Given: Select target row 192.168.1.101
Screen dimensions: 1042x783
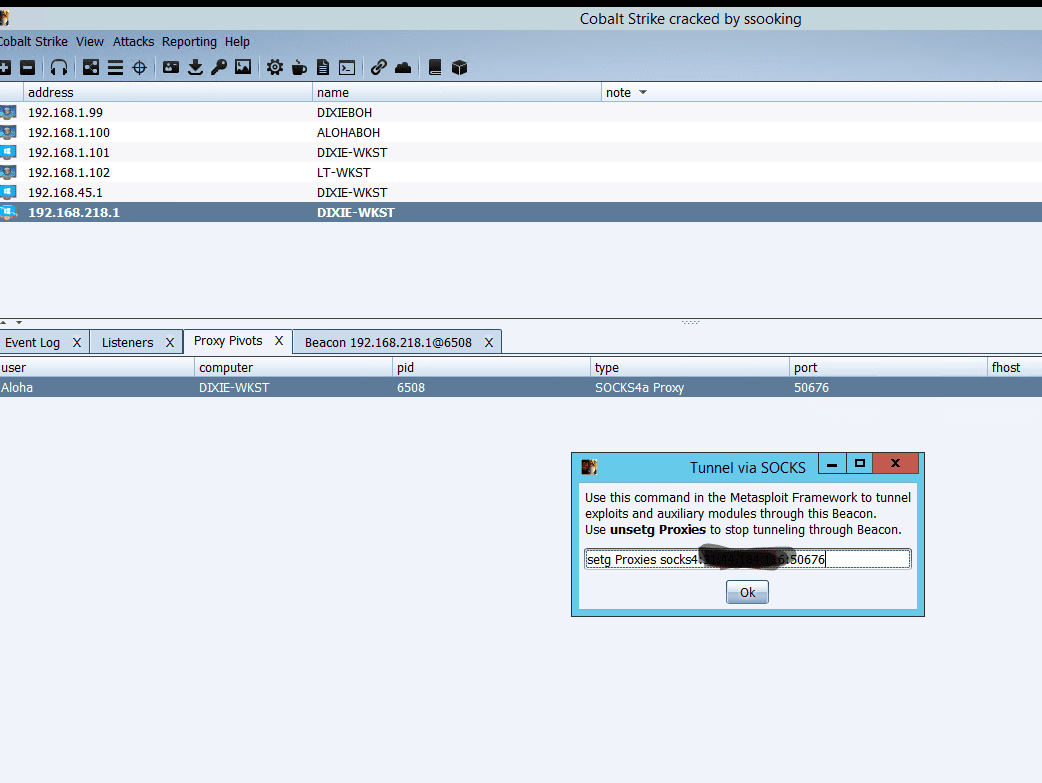Looking at the screenshot, I should click(x=521, y=152).
